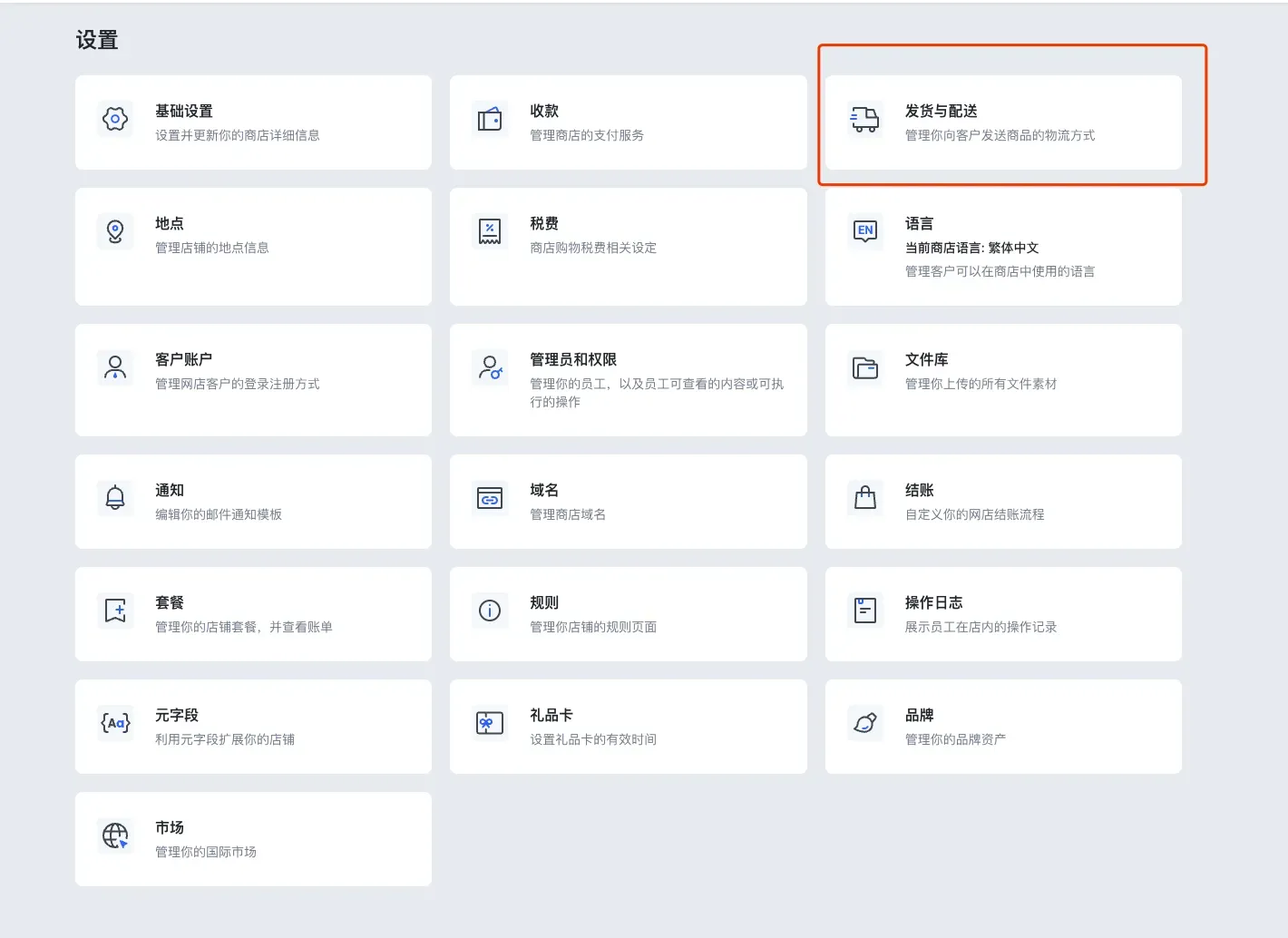Click the bell icon for 通知
The width and height of the screenshot is (1288, 938).
tap(115, 498)
